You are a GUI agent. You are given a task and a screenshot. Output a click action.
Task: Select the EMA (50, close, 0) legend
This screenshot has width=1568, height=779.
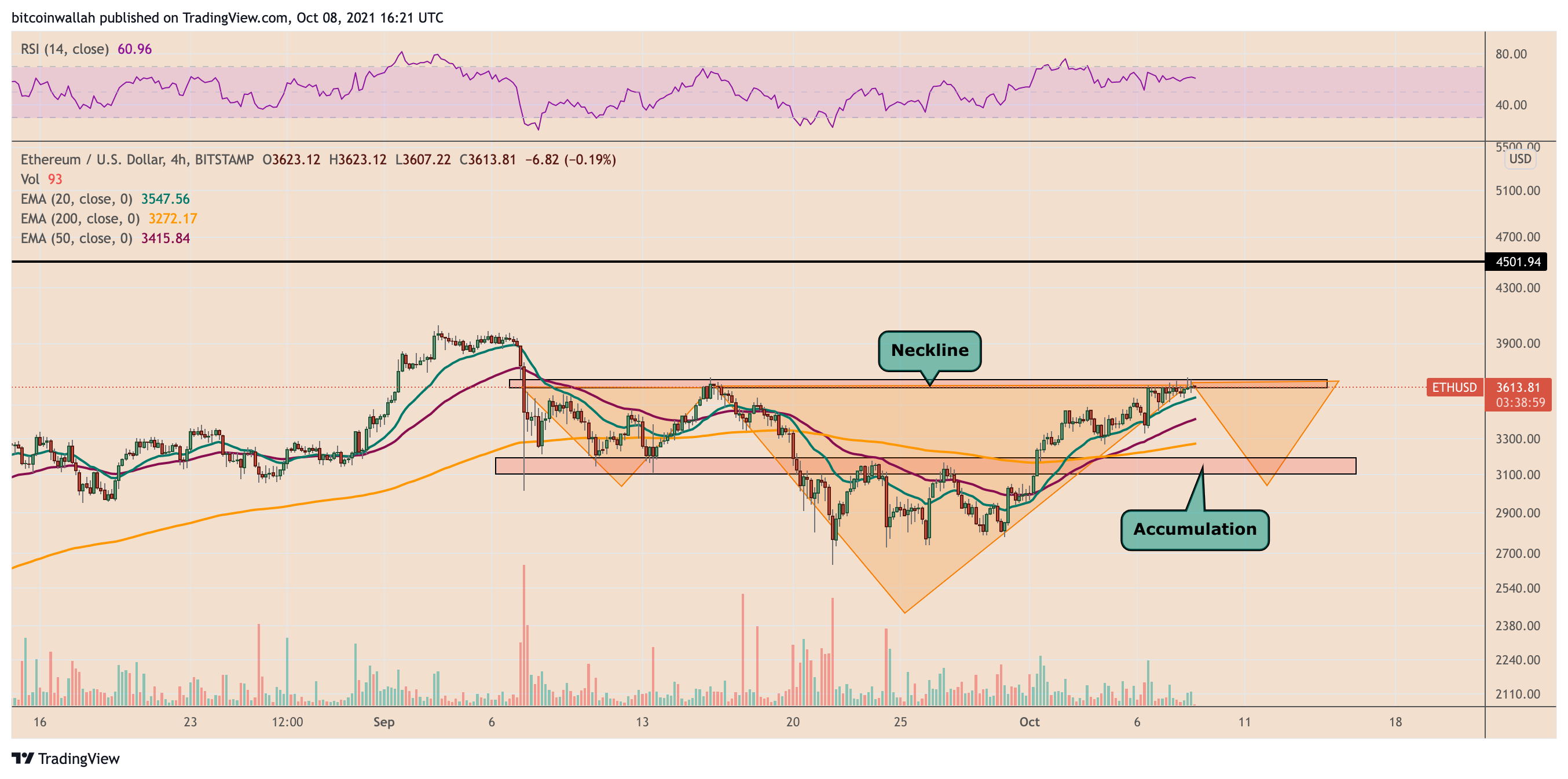pyautogui.click(x=76, y=238)
